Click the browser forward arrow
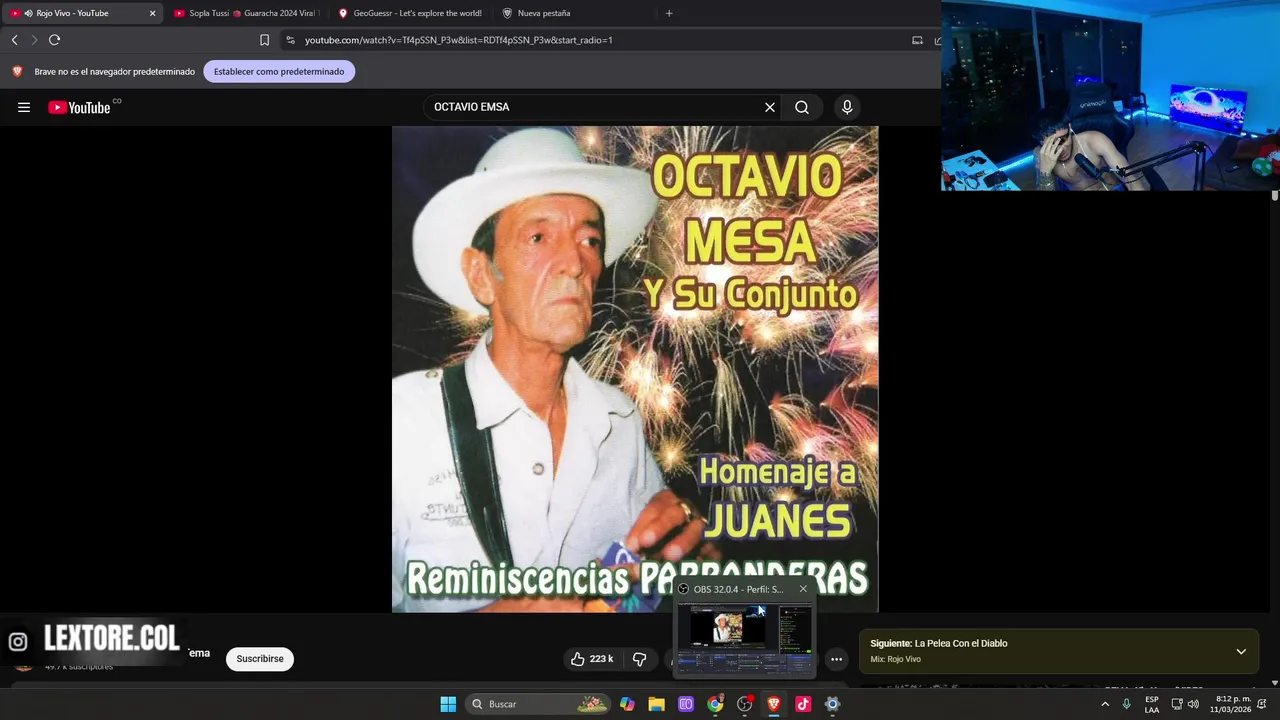 click(34, 40)
